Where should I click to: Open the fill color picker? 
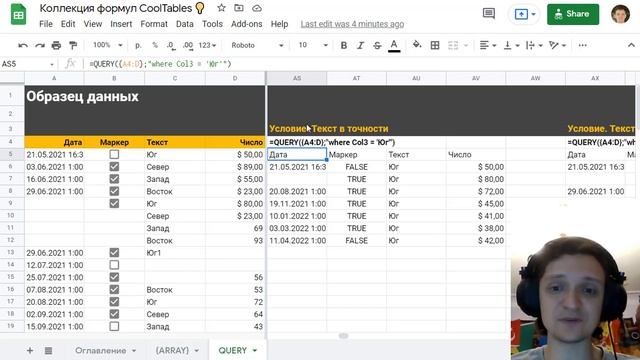[417, 45]
